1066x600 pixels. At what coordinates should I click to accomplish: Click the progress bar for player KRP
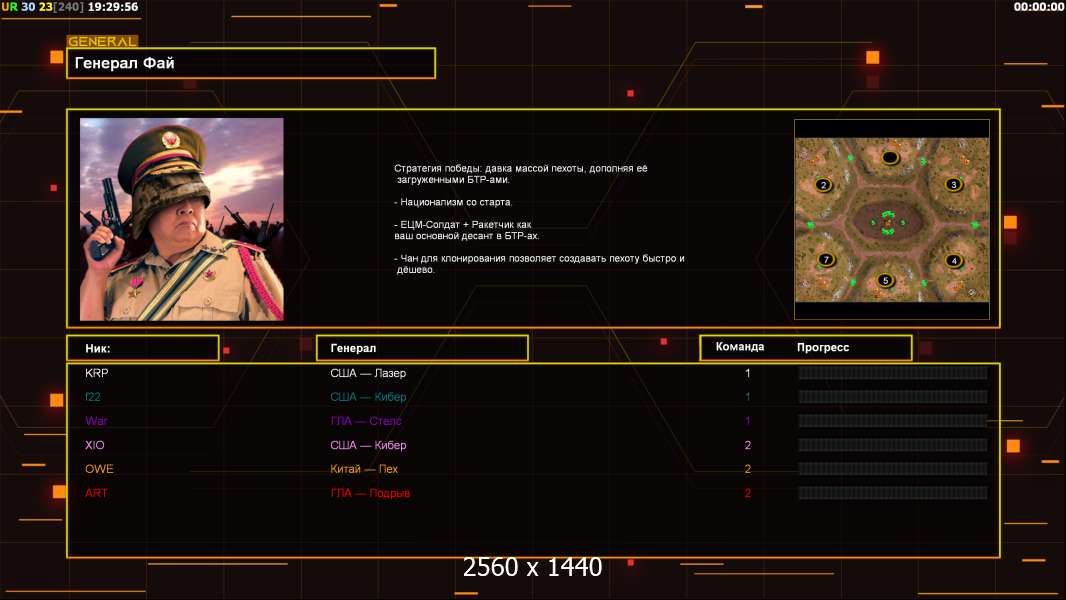892,373
